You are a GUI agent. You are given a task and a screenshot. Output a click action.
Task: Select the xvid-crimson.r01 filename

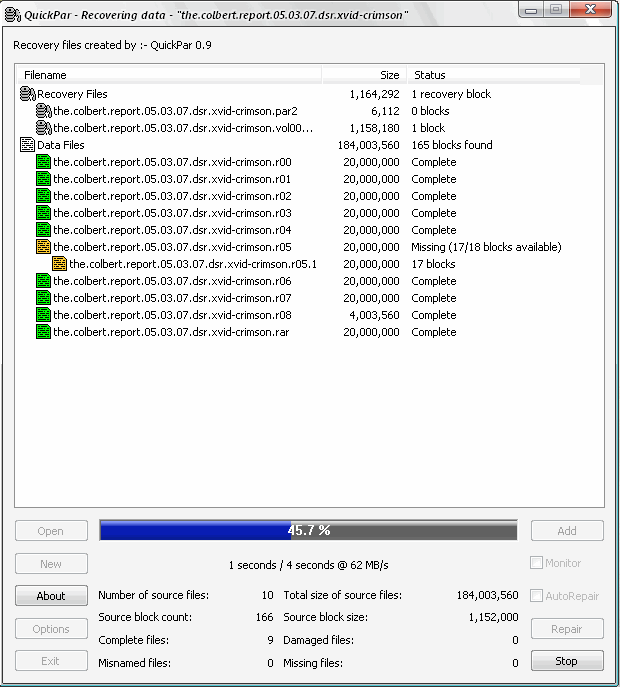pos(172,179)
